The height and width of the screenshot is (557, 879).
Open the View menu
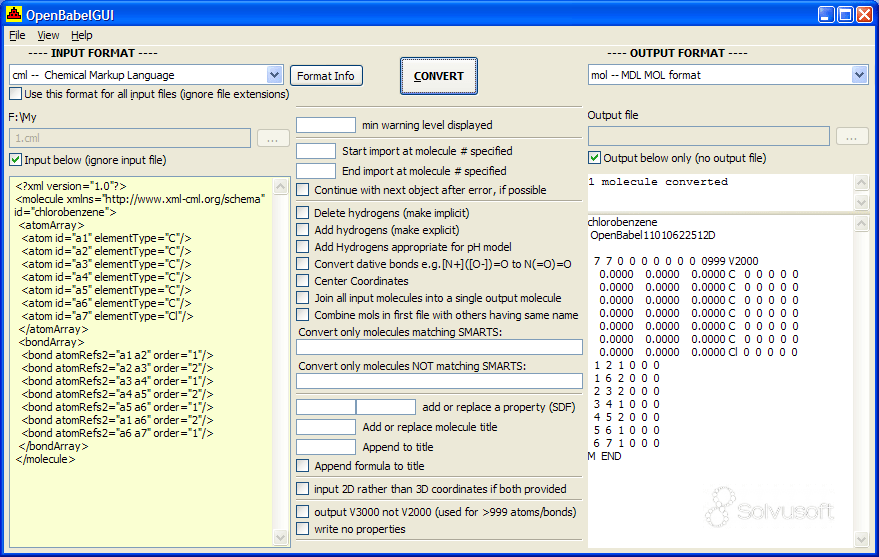pyautogui.click(x=48, y=35)
